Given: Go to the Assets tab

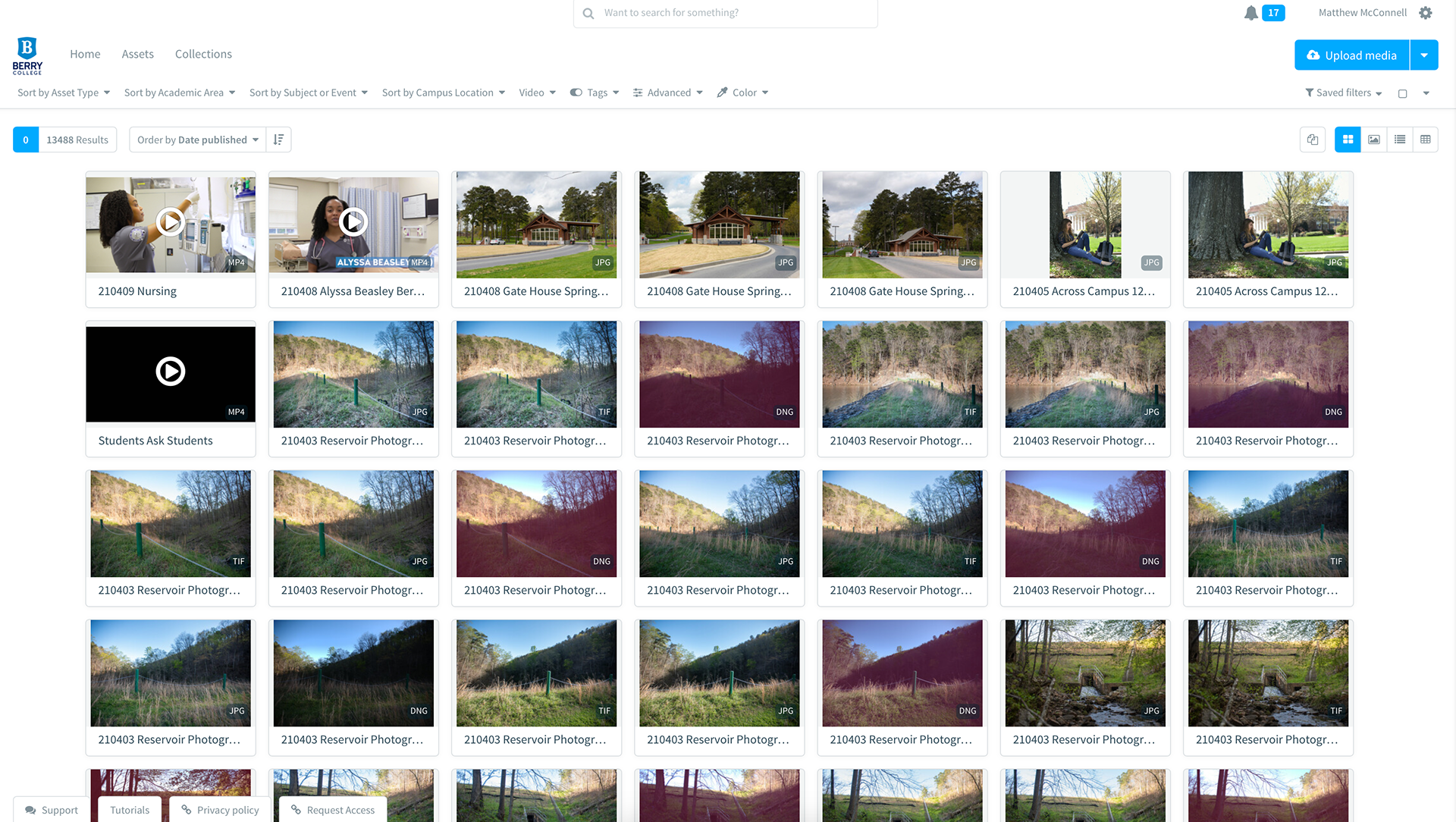Looking at the screenshot, I should (x=138, y=54).
